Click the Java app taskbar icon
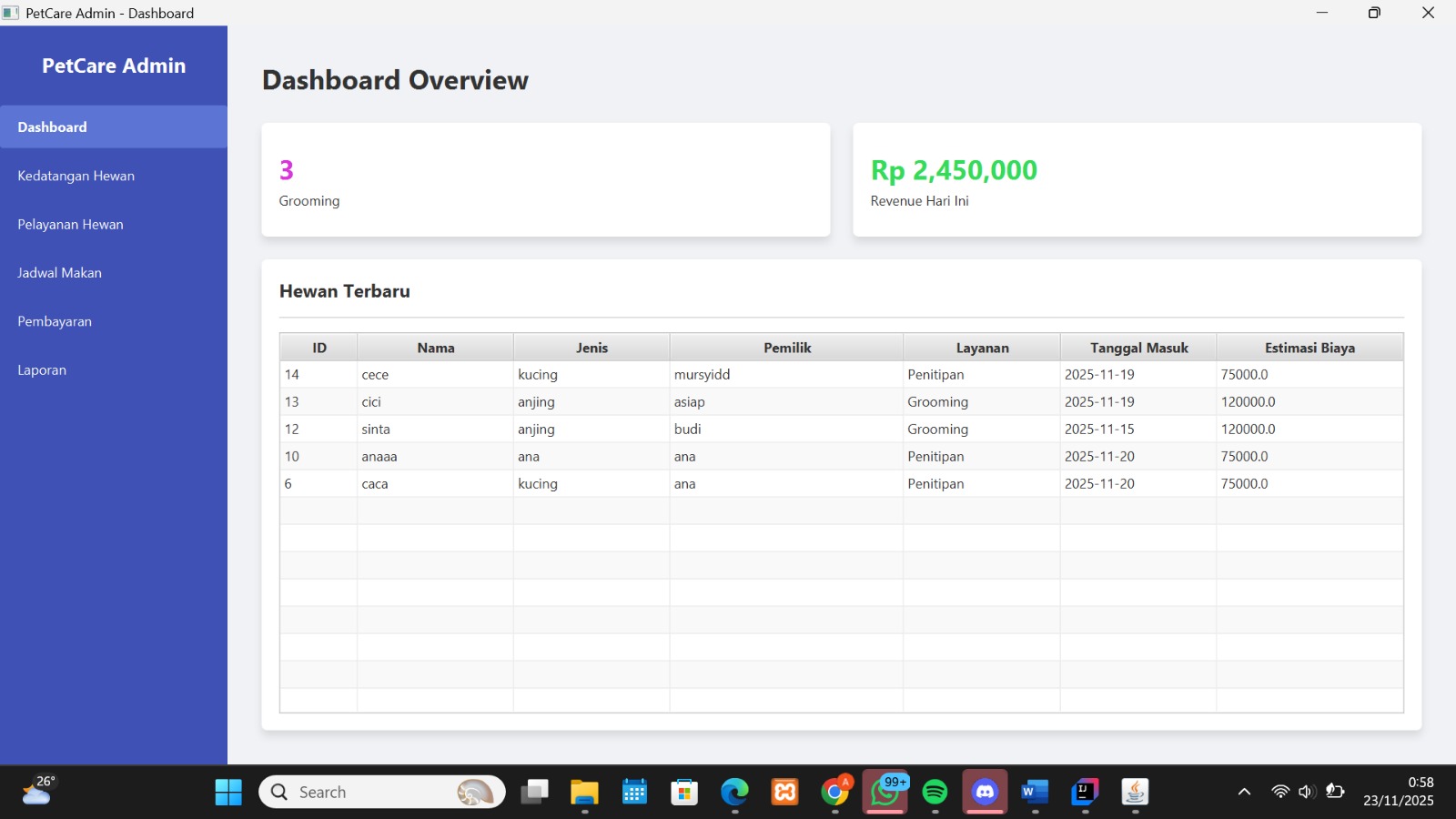Screen dimensions: 1456x819 pos(1135,793)
